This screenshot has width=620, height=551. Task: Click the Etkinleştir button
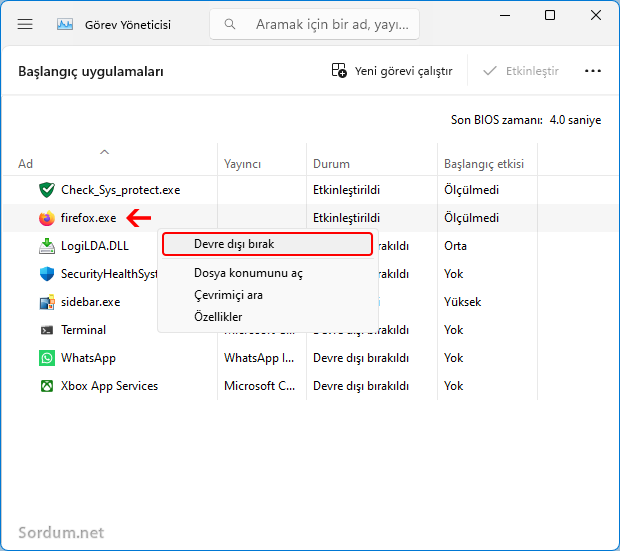tap(520, 71)
